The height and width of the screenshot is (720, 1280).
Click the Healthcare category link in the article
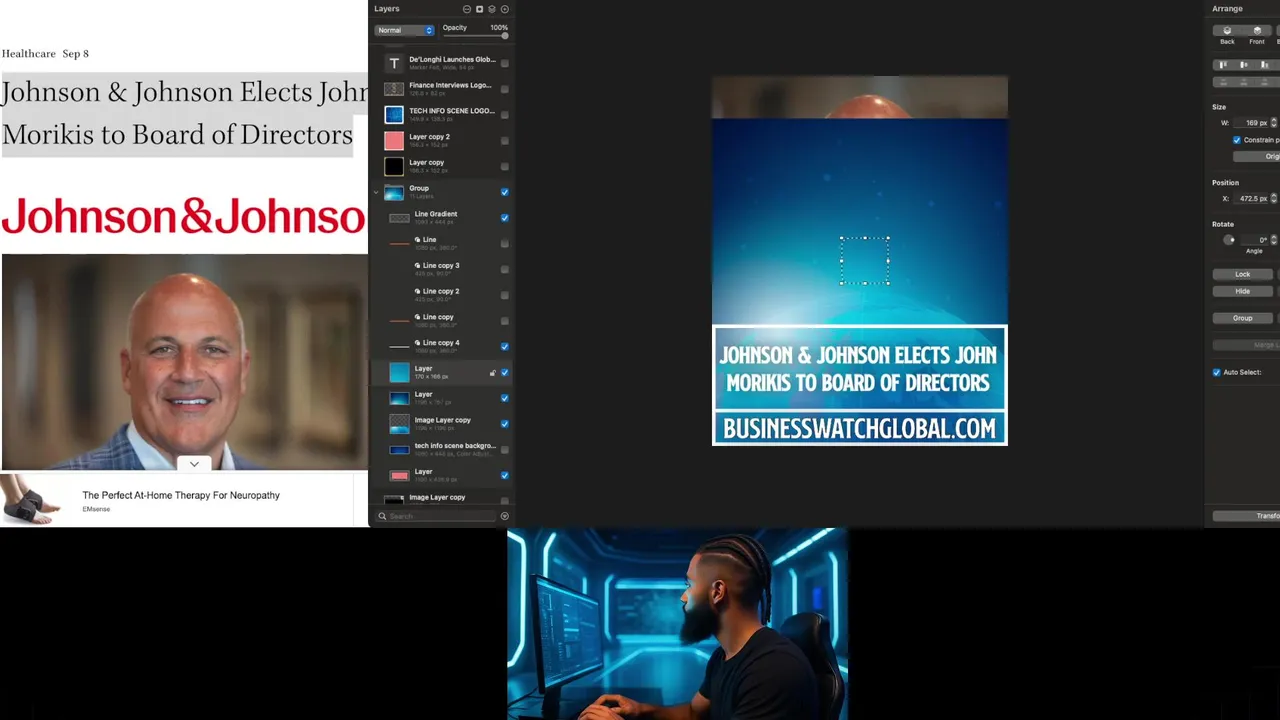(28, 53)
